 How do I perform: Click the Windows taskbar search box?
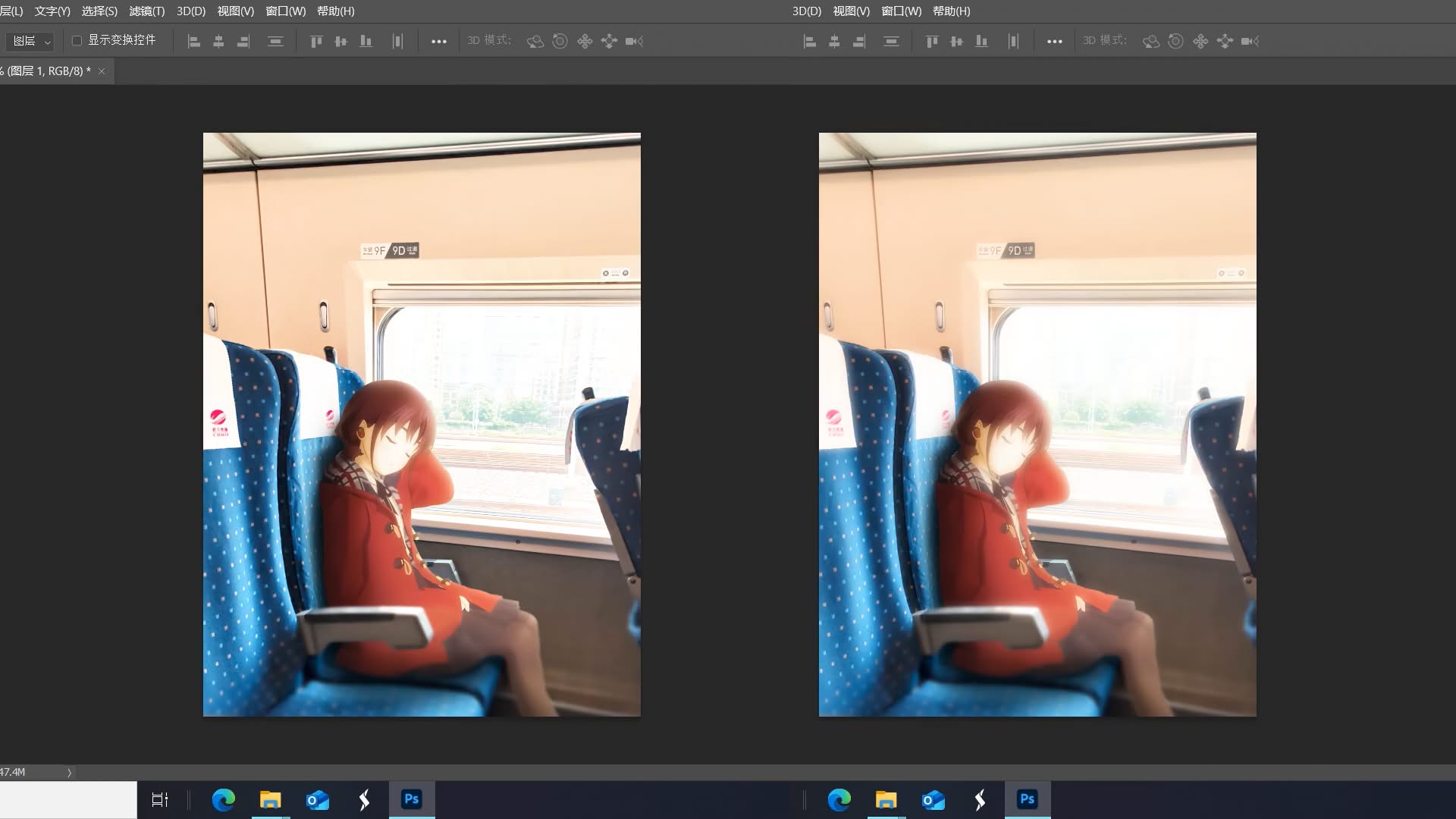tap(68, 800)
